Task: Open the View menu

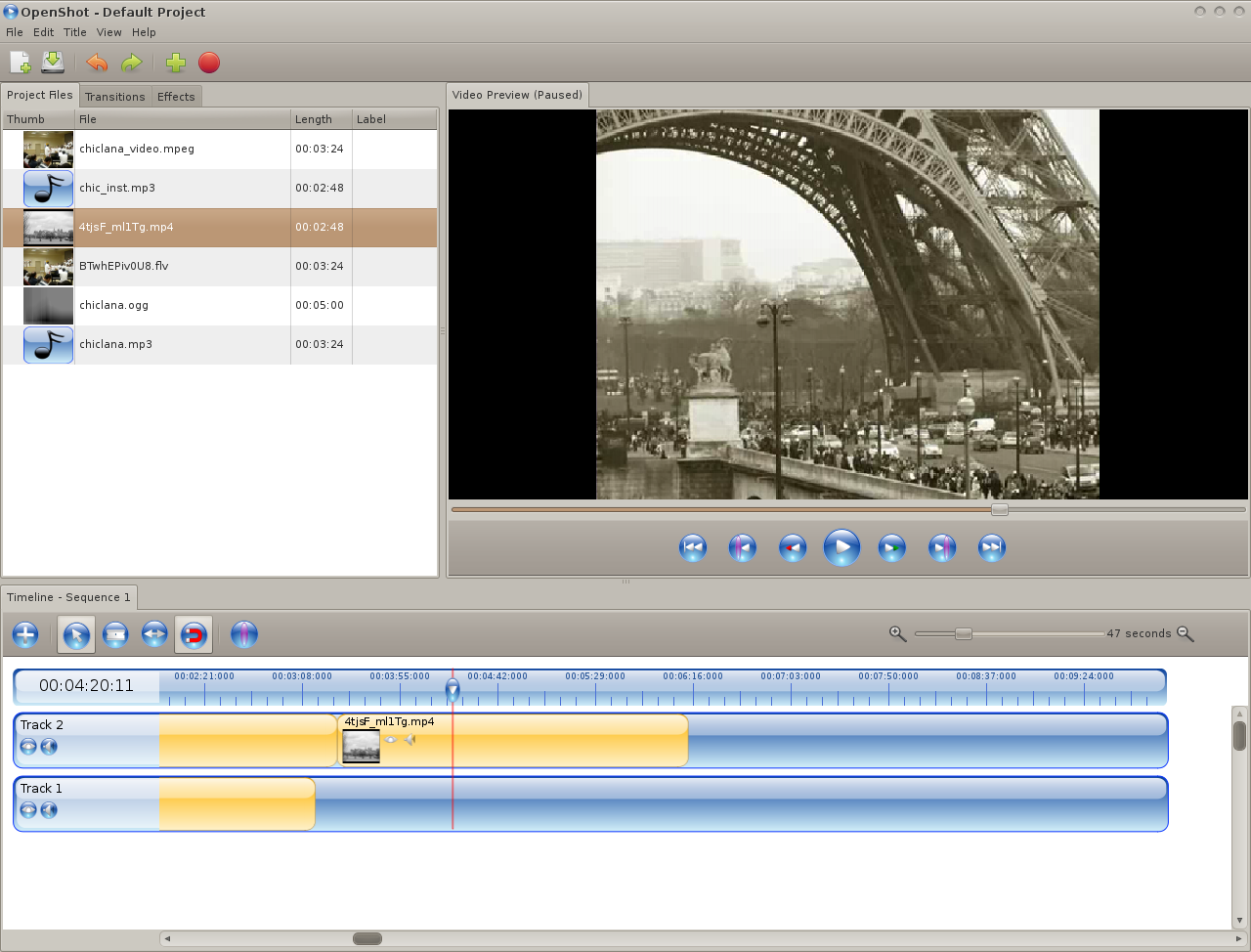Action: click(x=109, y=32)
